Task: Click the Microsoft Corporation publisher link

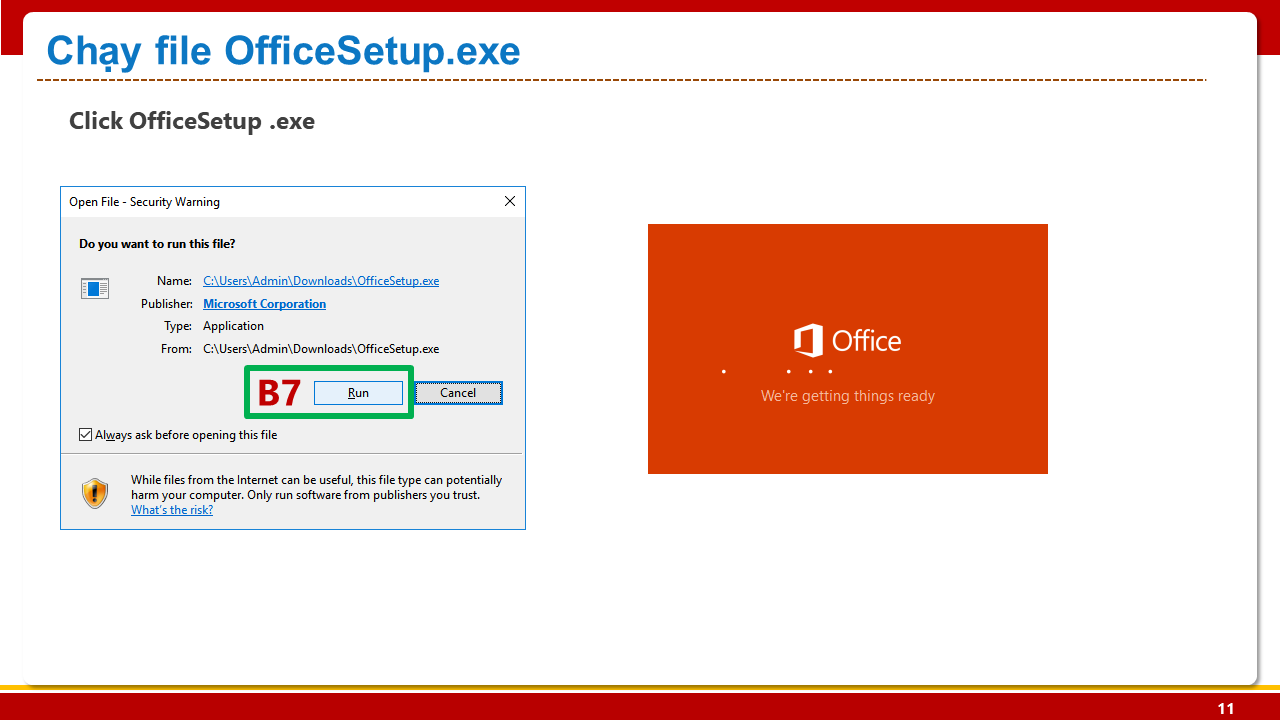Action: 264,304
